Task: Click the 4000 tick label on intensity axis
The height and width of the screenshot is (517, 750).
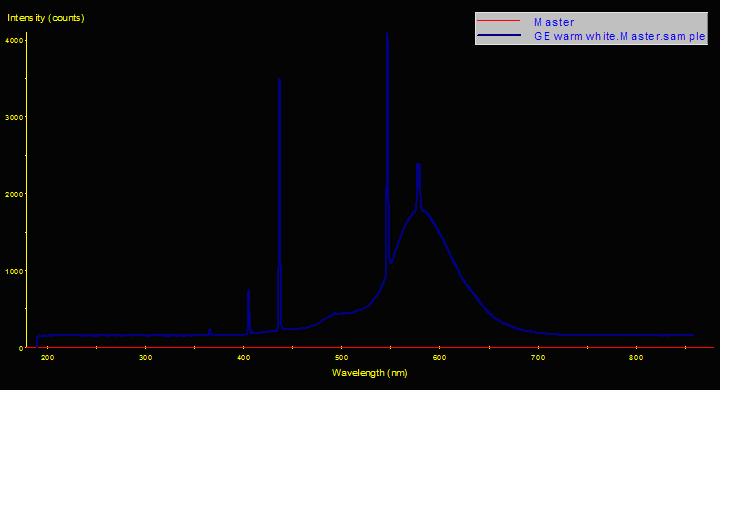Action: point(13,40)
